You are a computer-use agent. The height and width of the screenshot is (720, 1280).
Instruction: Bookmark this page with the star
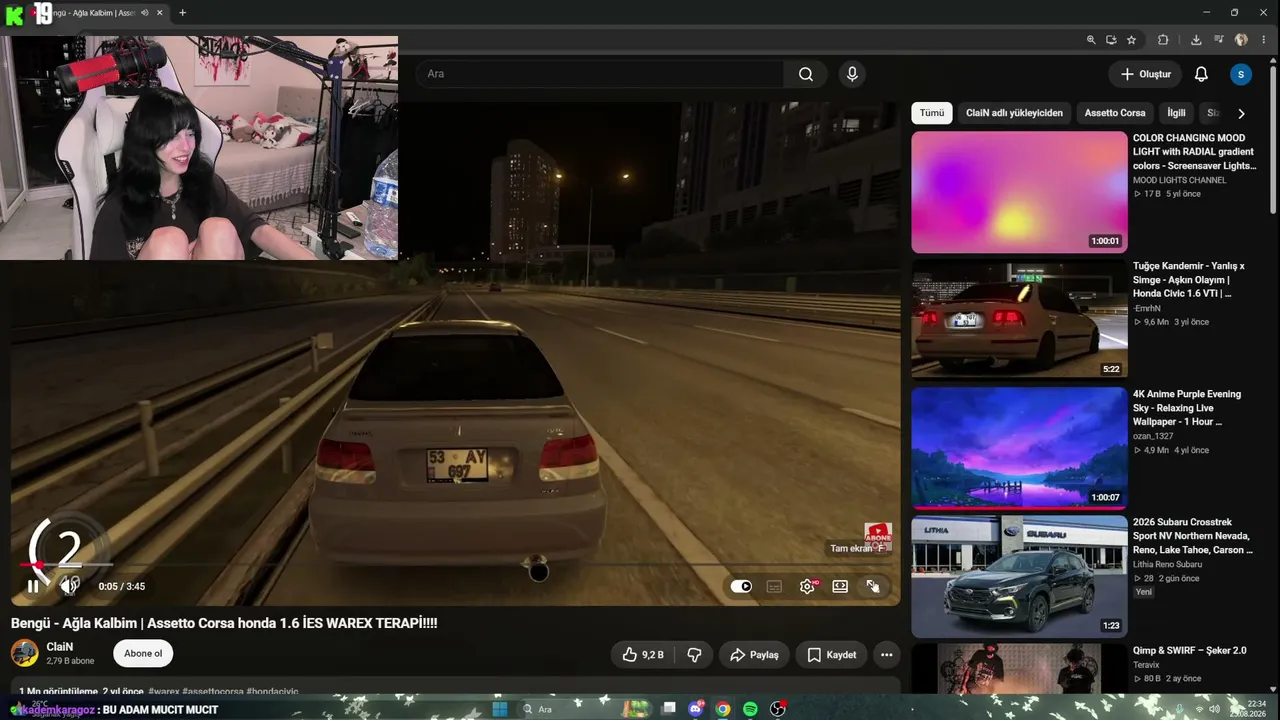[1131, 40]
